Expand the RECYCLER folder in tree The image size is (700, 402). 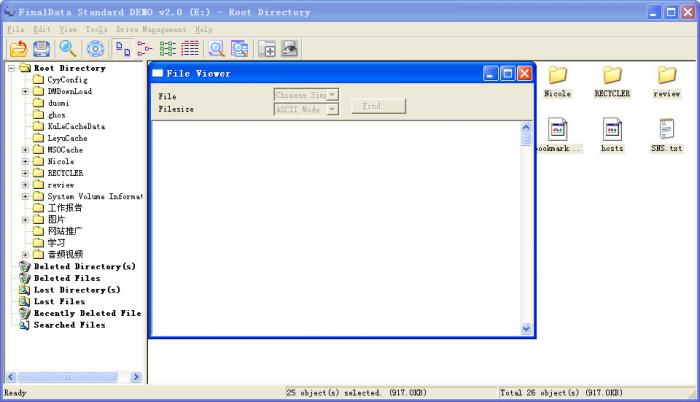tap(25, 173)
